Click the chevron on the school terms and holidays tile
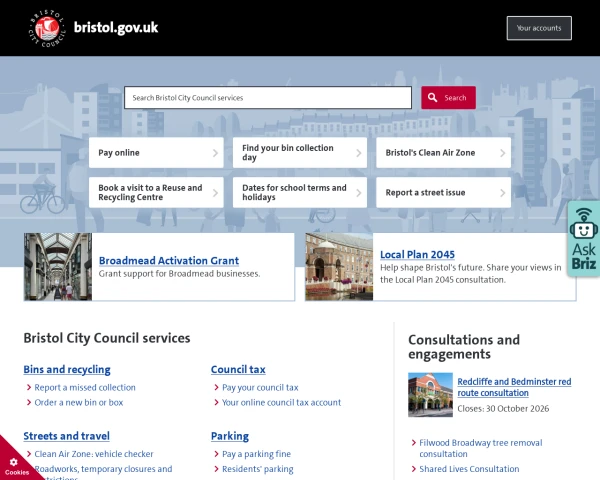 pyautogui.click(x=359, y=193)
